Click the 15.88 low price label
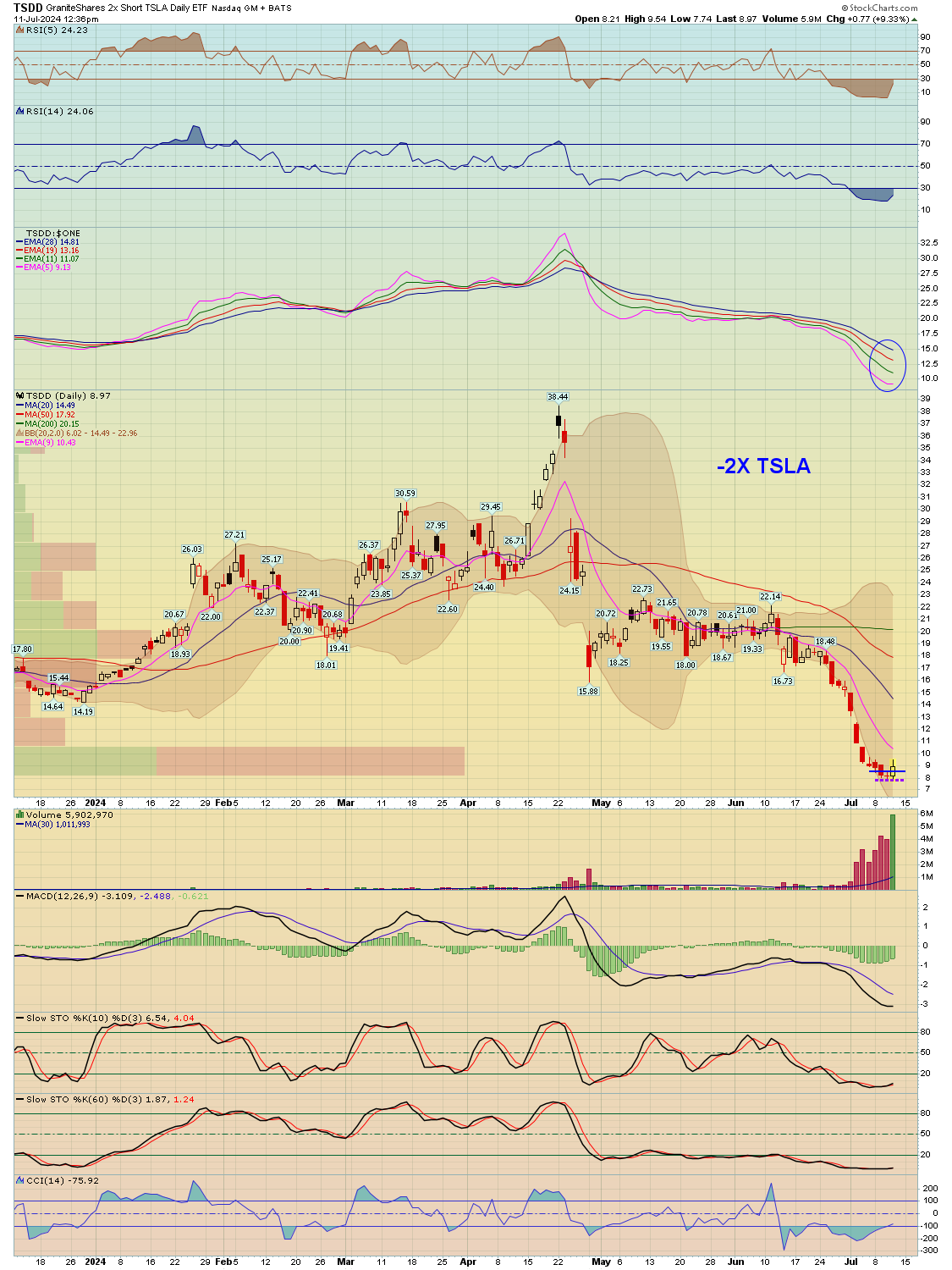 coord(588,692)
